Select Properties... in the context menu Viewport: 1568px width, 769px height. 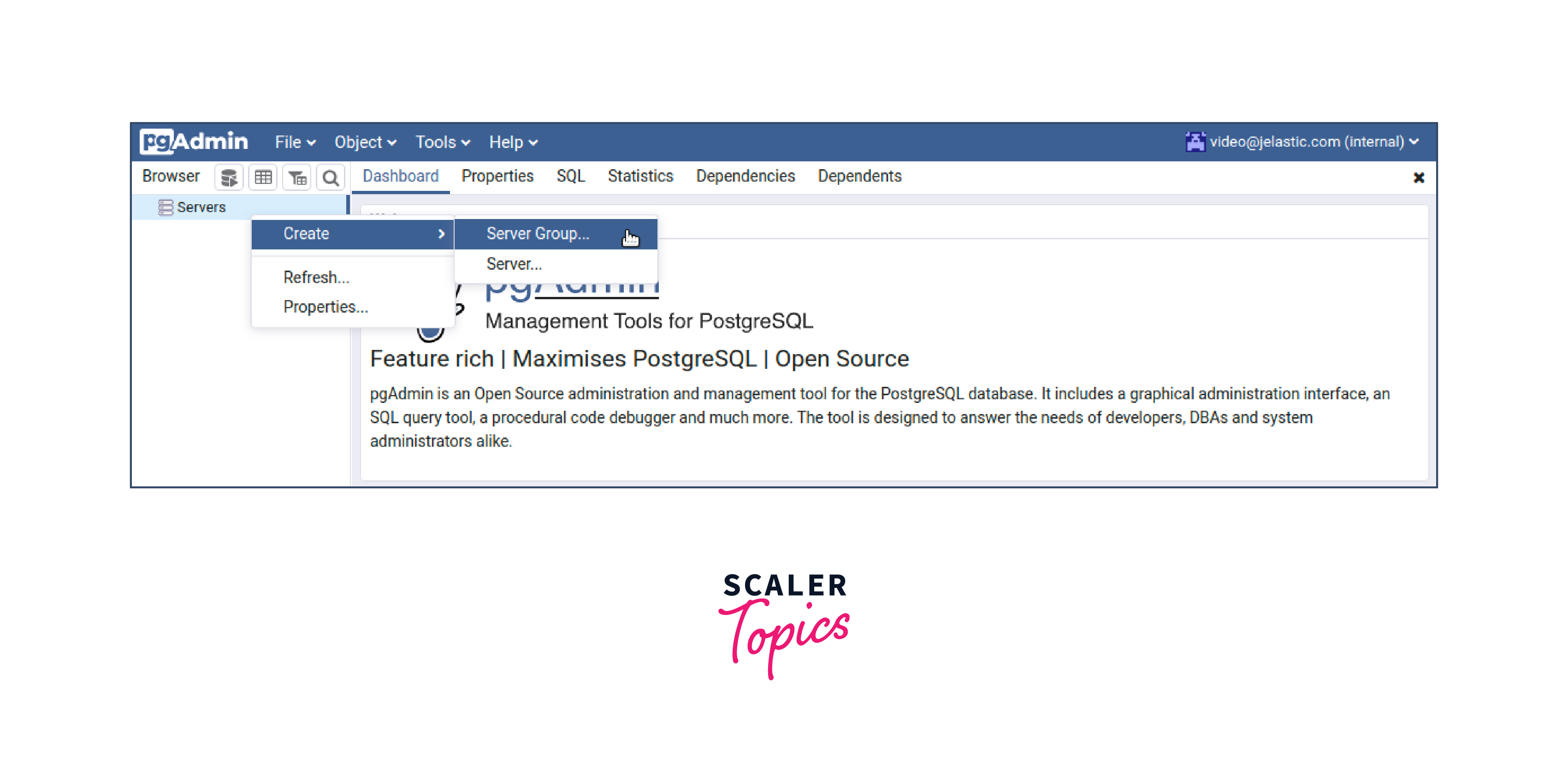tap(325, 306)
